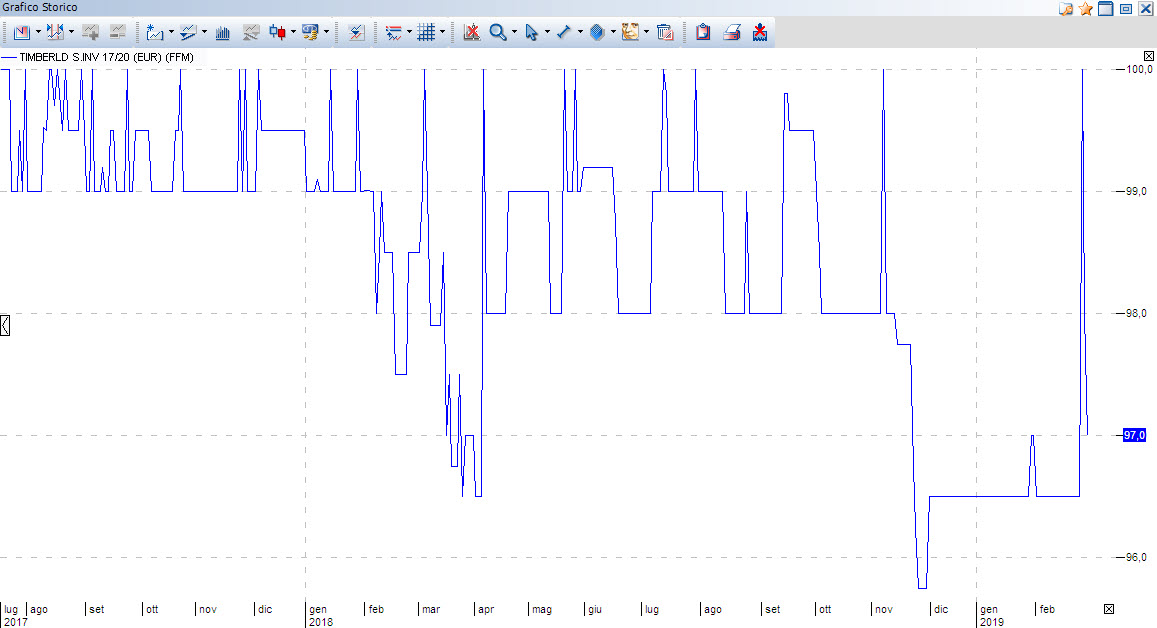This screenshot has height=628, width=1157.
Task: Toggle the X box beside the time axis
Action: (1108, 609)
